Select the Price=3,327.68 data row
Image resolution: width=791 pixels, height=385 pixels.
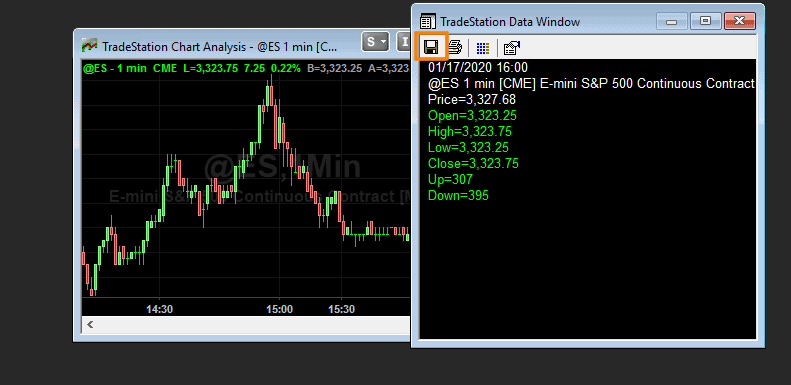[x=472, y=99]
